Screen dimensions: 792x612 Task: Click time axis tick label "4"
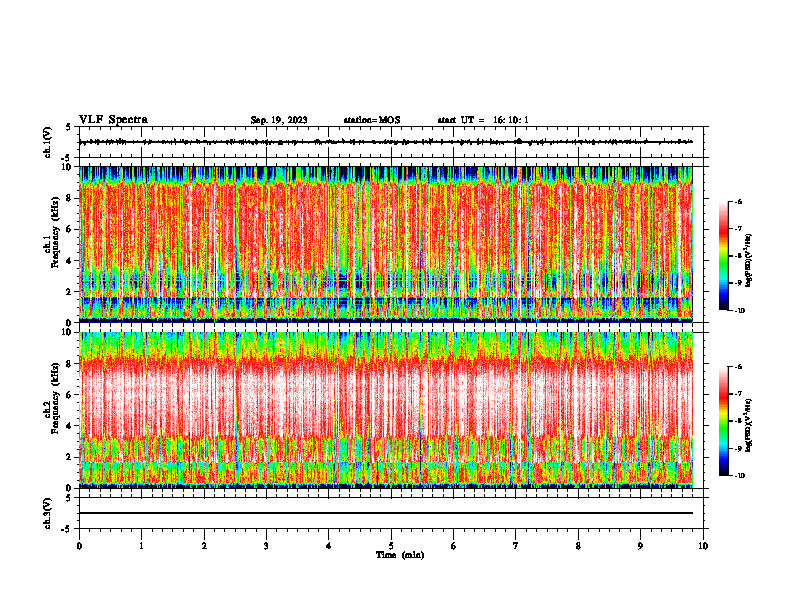click(329, 546)
